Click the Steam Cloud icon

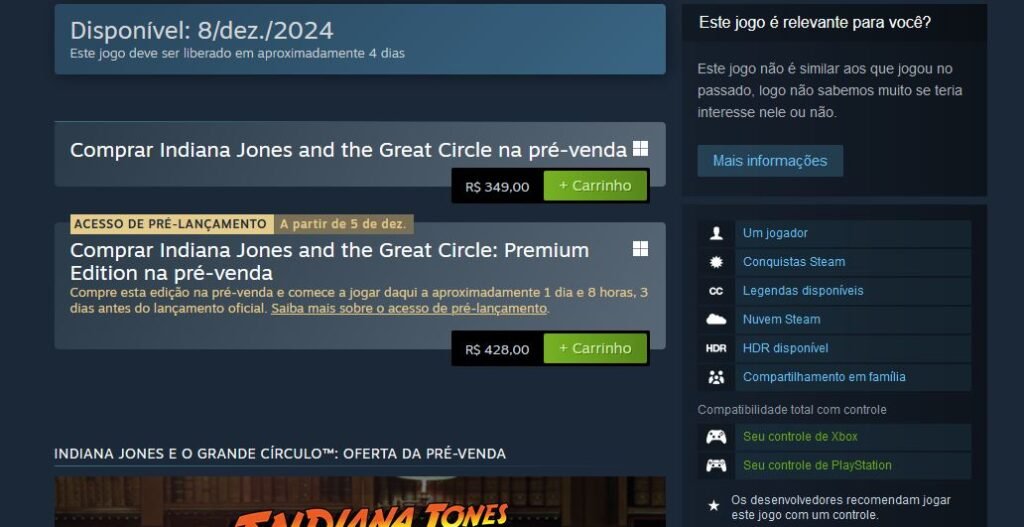point(716,319)
